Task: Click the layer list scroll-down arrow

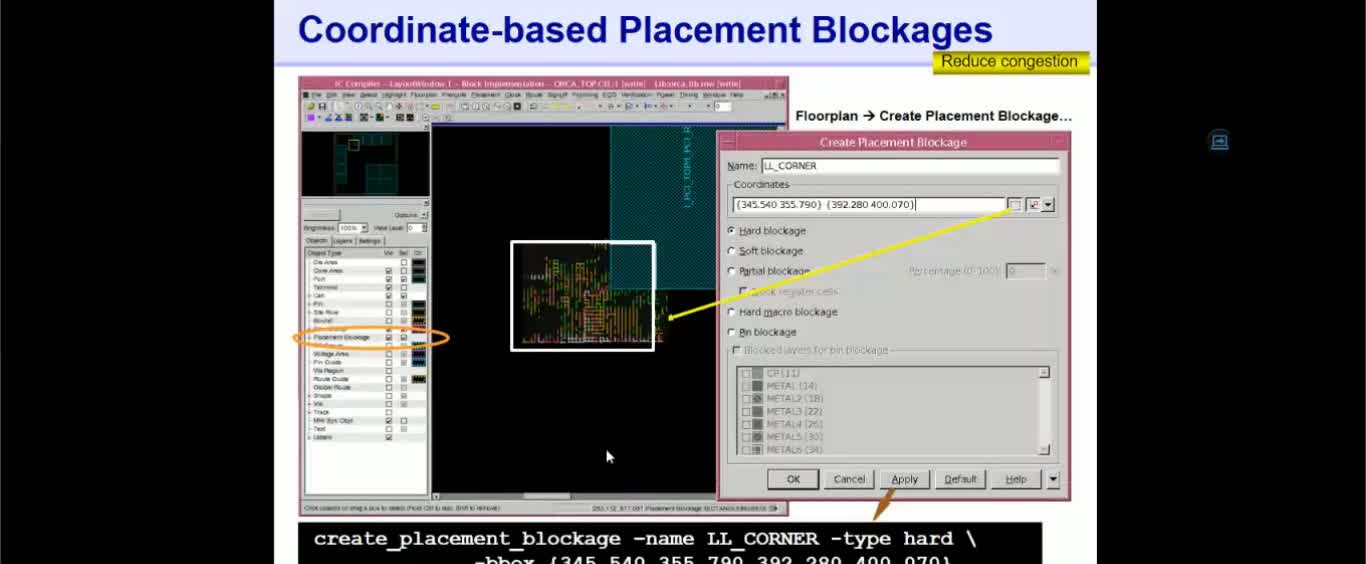Action: (x=1044, y=450)
